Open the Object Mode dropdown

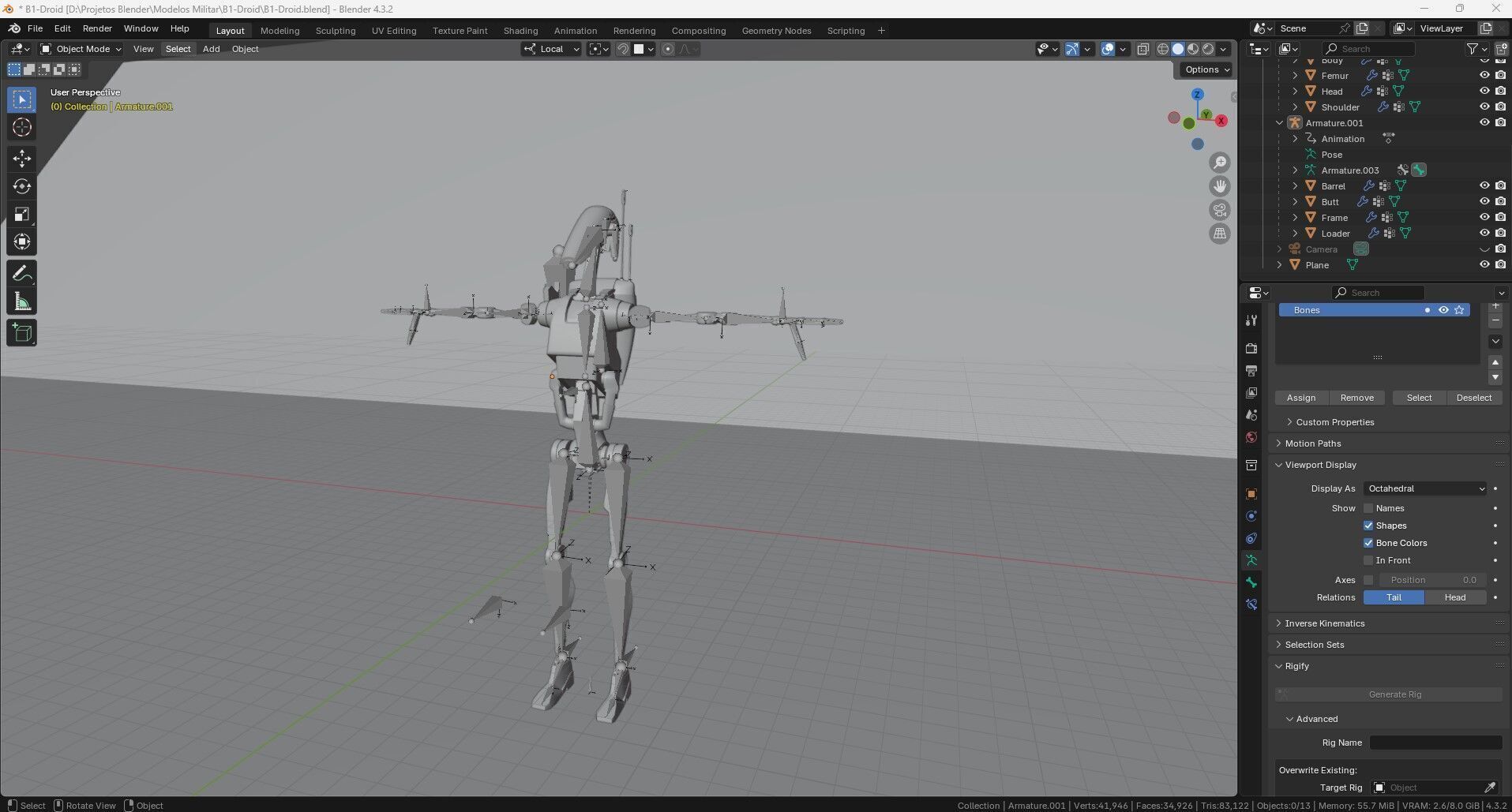pos(81,49)
